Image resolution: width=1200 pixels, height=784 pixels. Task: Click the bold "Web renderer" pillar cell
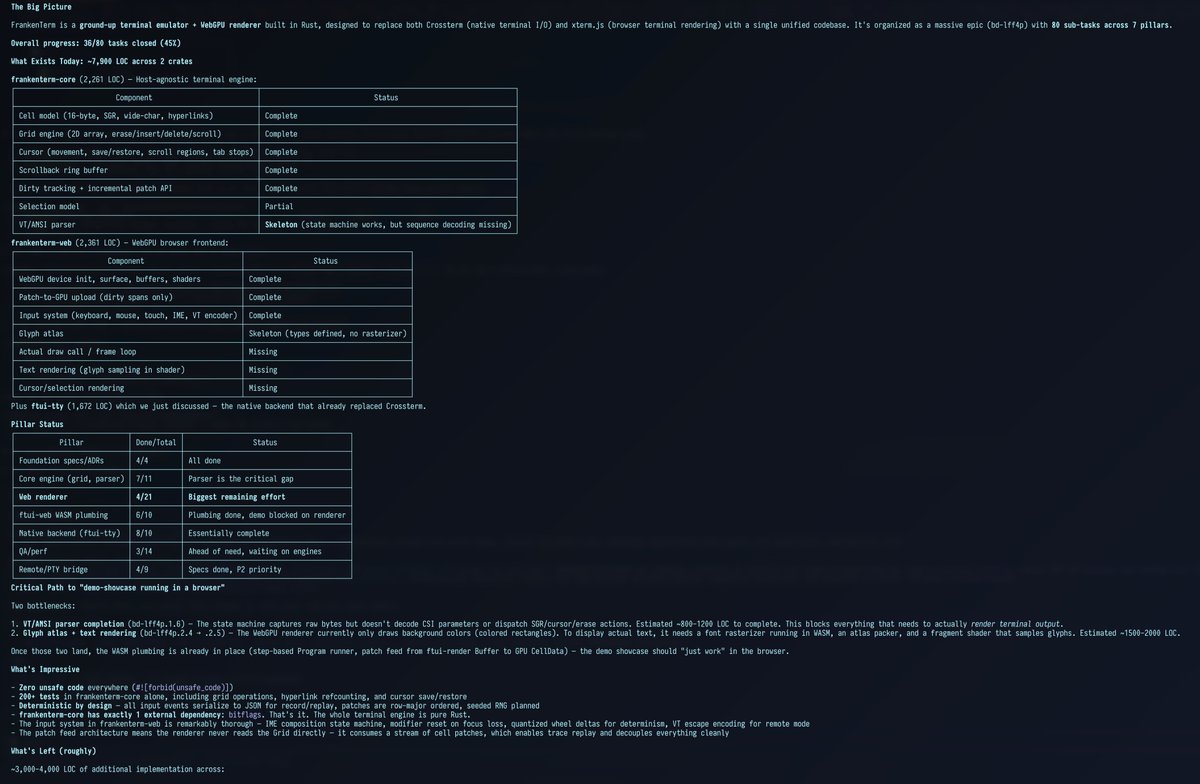click(70, 497)
